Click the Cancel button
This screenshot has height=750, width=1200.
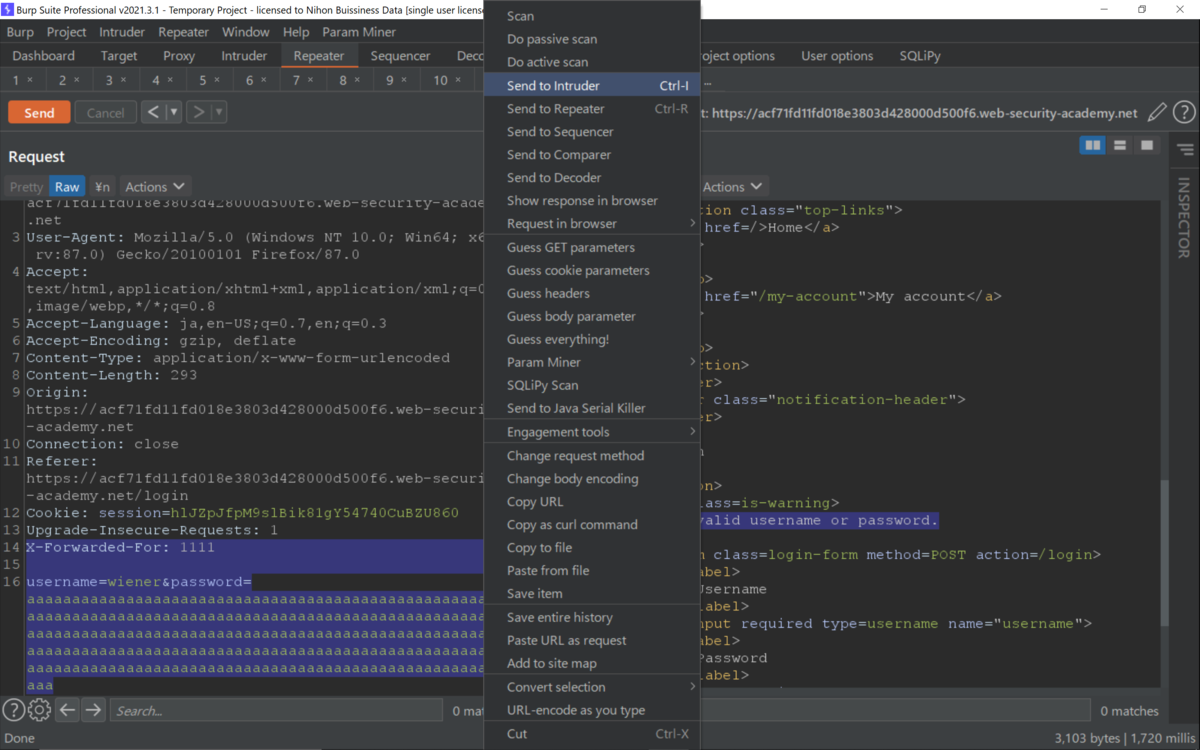coord(105,113)
